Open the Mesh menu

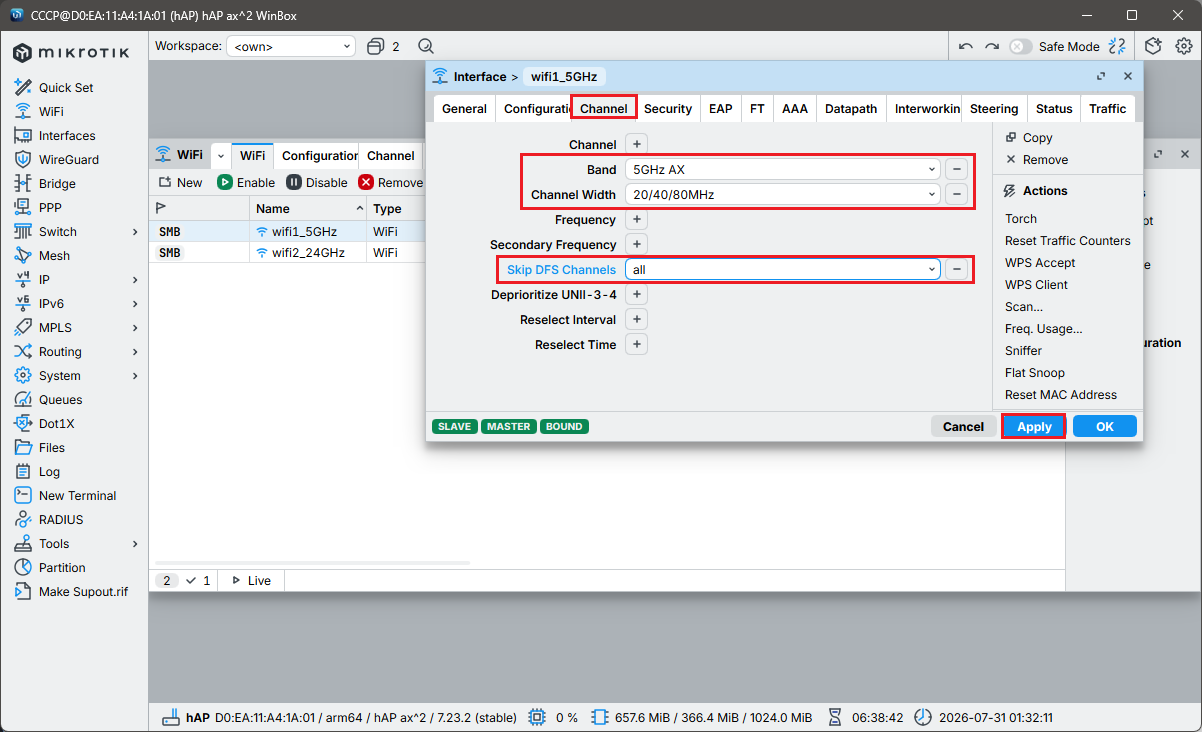click(x=54, y=255)
